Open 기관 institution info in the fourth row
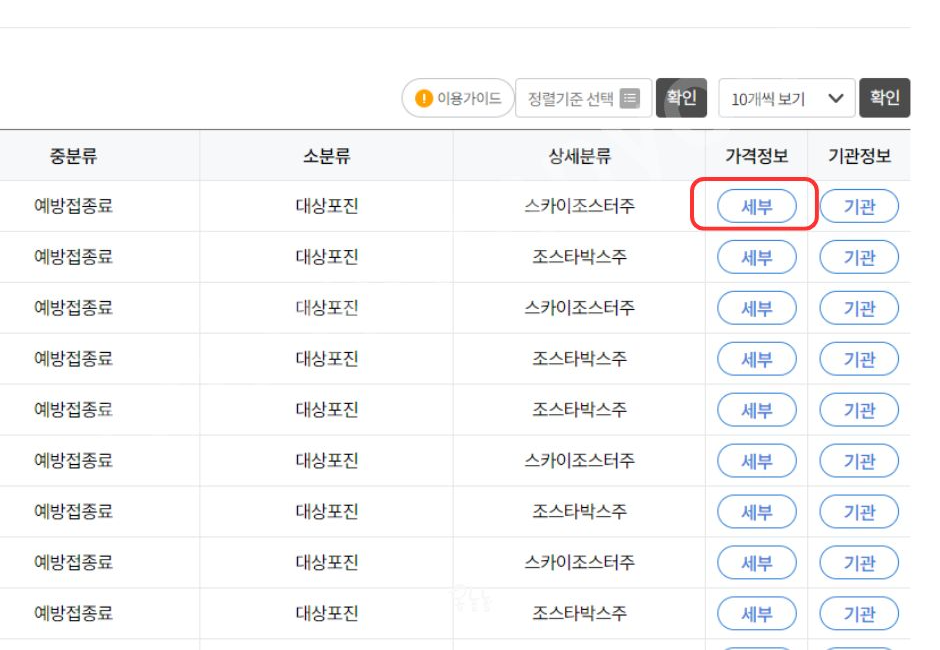Screen dimensions: 940x650 point(860,359)
